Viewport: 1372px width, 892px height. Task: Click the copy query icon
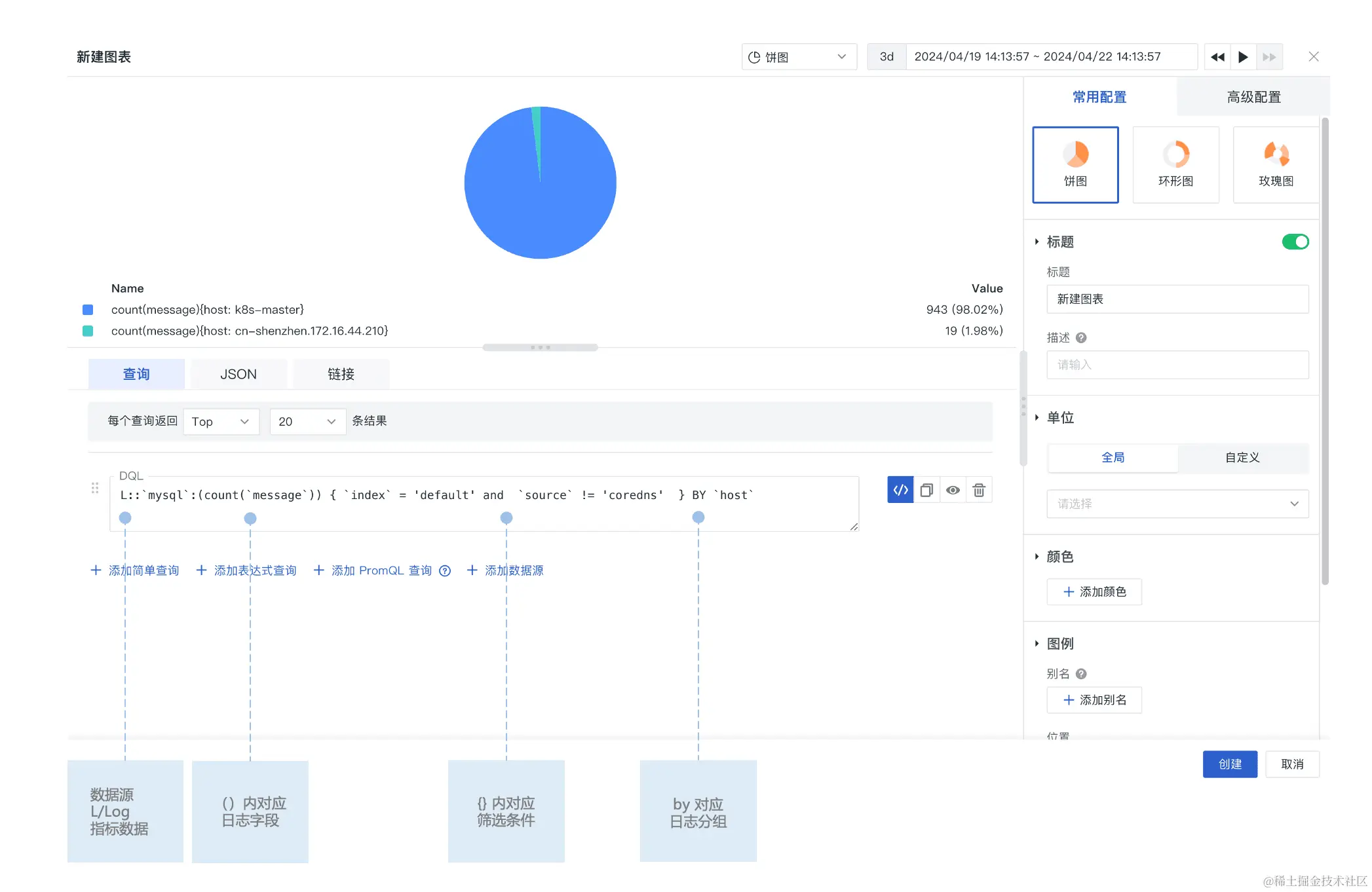pyautogui.click(x=926, y=490)
